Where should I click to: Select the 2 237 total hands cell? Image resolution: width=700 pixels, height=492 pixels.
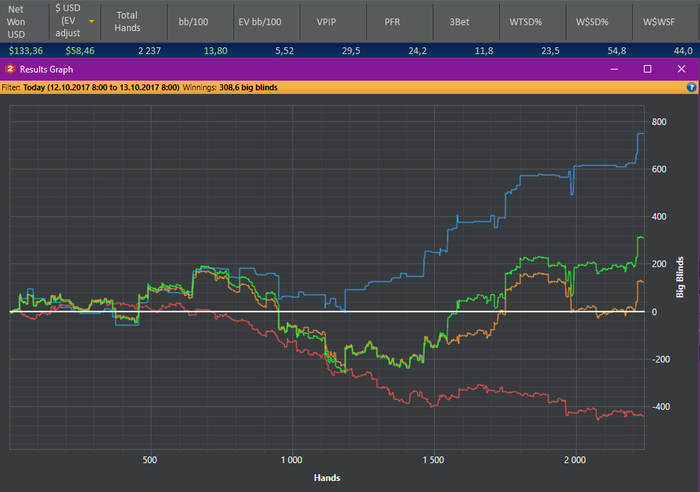click(x=149, y=50)
